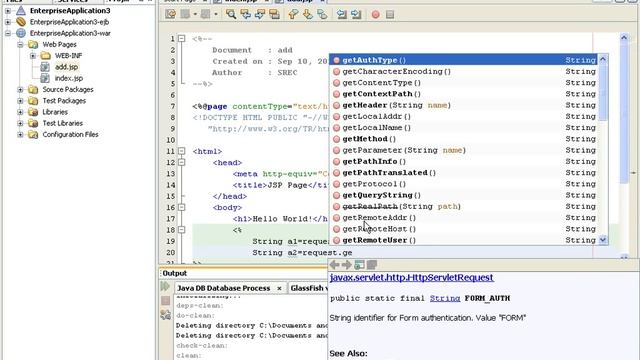Click Shift Line Left icon

(x=341, y=14)
